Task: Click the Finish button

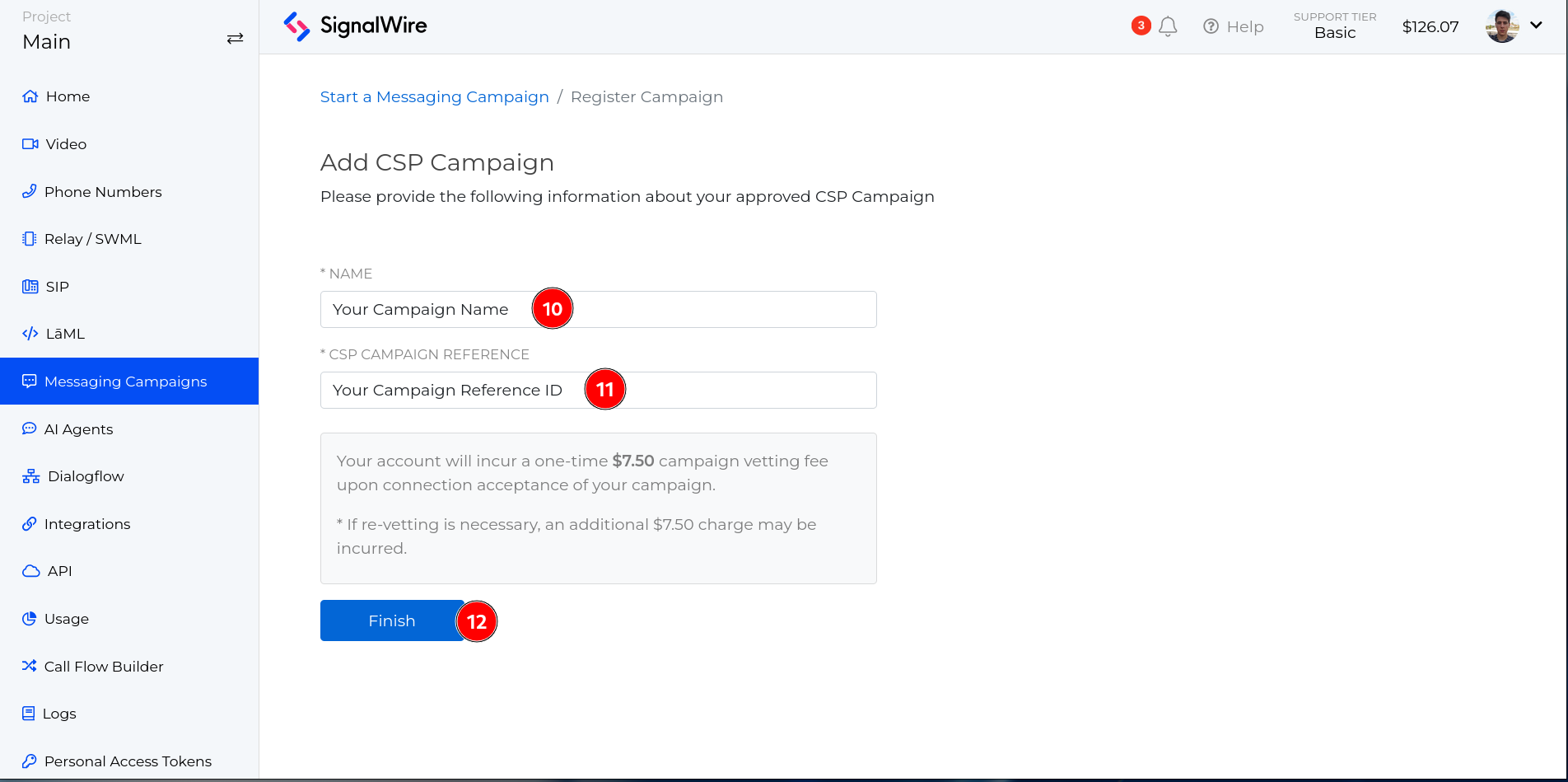Action: [392, 620]
